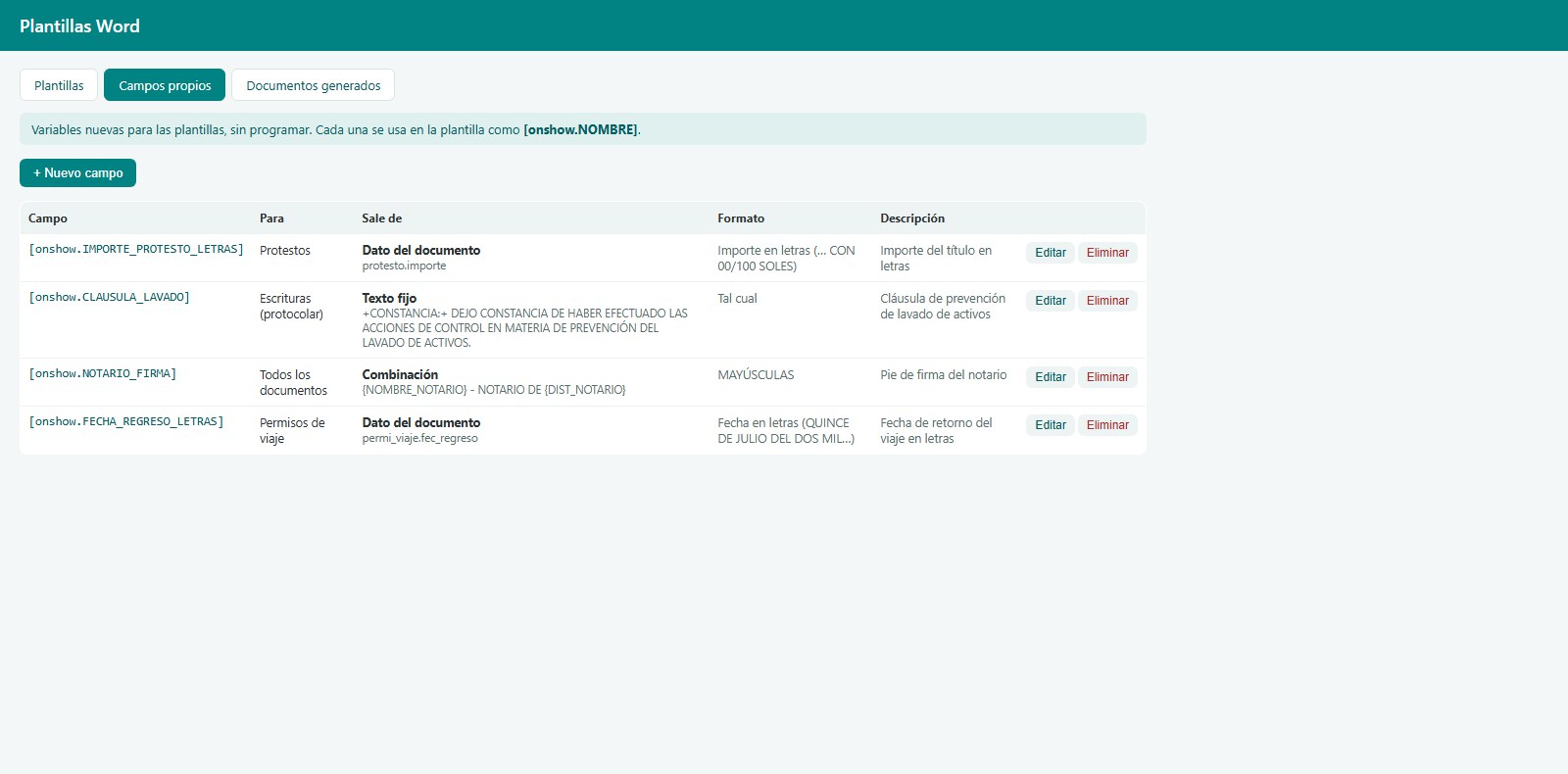
Task: Click the + Nuevo campo button
Action: pyautogui.click(x=77, y=172)
